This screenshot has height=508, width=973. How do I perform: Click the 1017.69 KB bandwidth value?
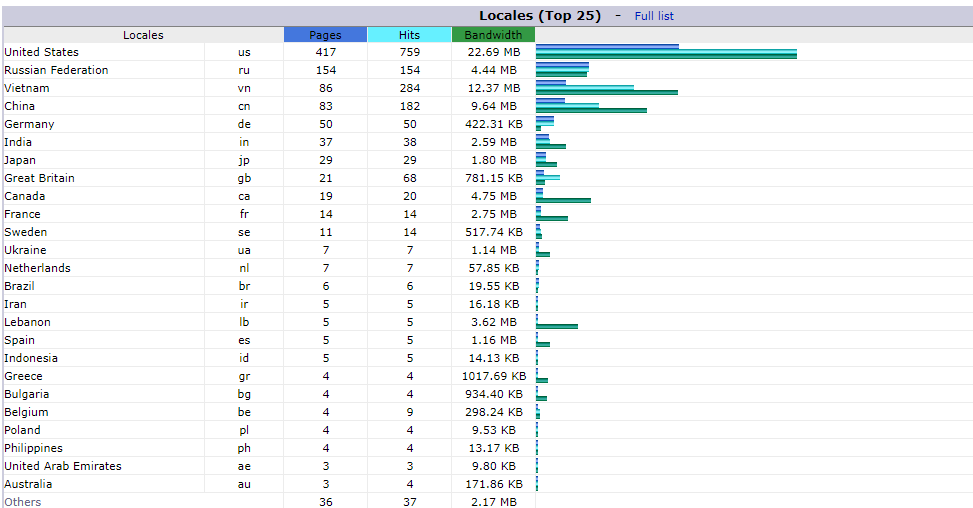point(494,376)
